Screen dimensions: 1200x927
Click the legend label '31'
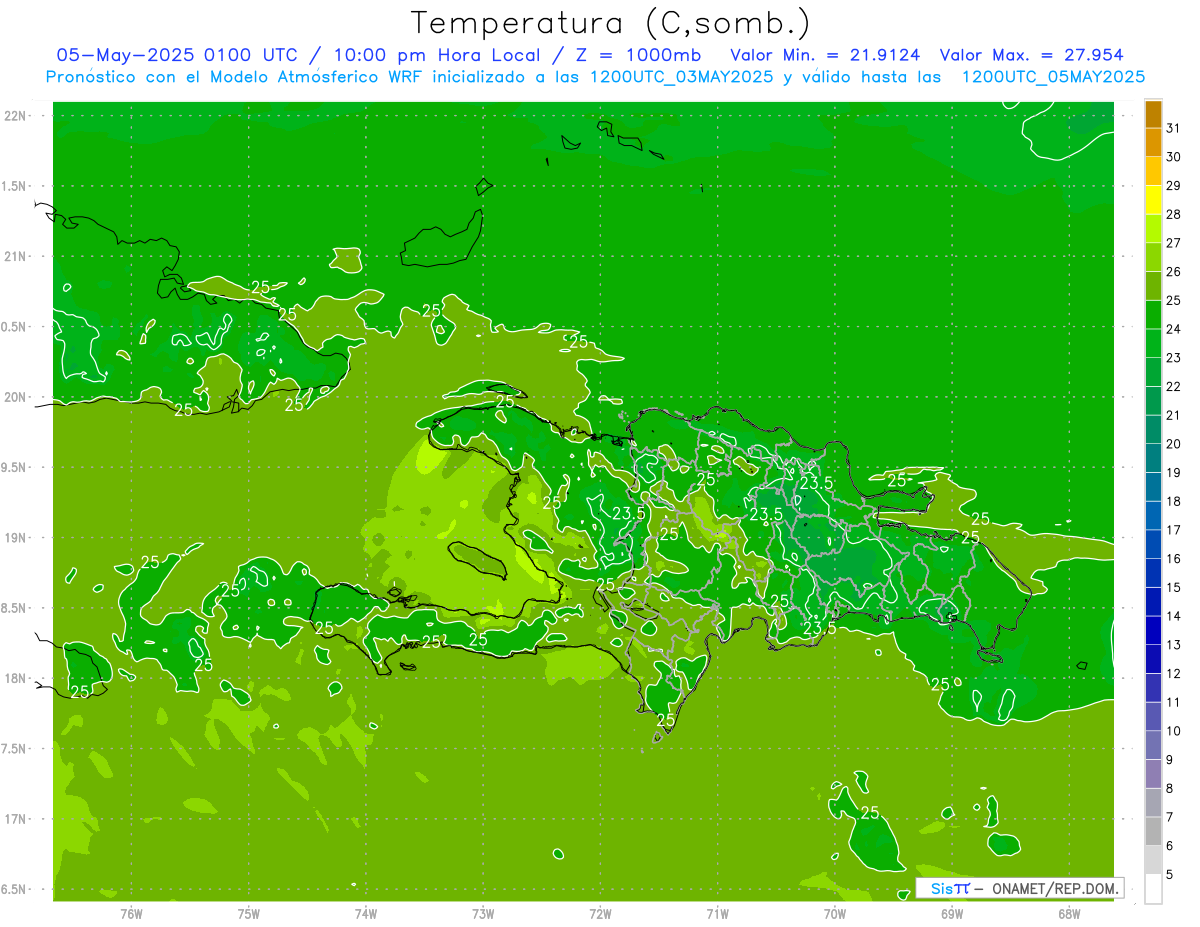[1173, 128]
